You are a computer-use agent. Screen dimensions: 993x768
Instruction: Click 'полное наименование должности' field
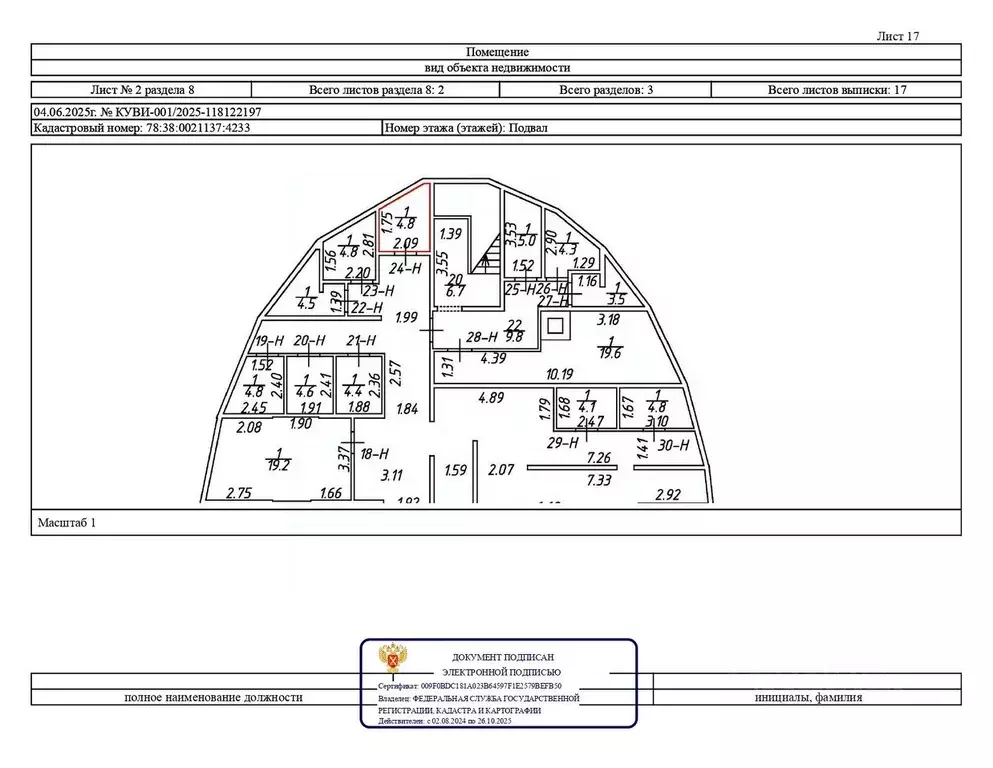pos(213,698)
